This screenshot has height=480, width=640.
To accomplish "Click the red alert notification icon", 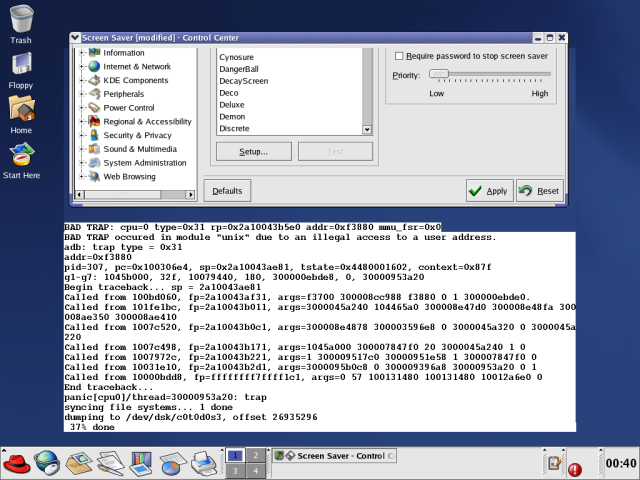I will pyautogui.click(x=575, y=469).
